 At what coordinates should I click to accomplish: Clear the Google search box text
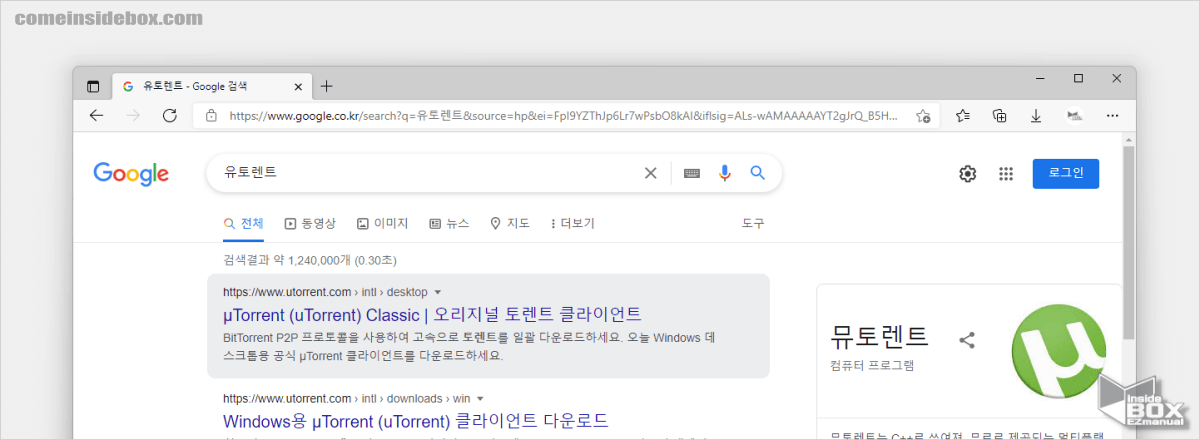[x=650, y=173]
